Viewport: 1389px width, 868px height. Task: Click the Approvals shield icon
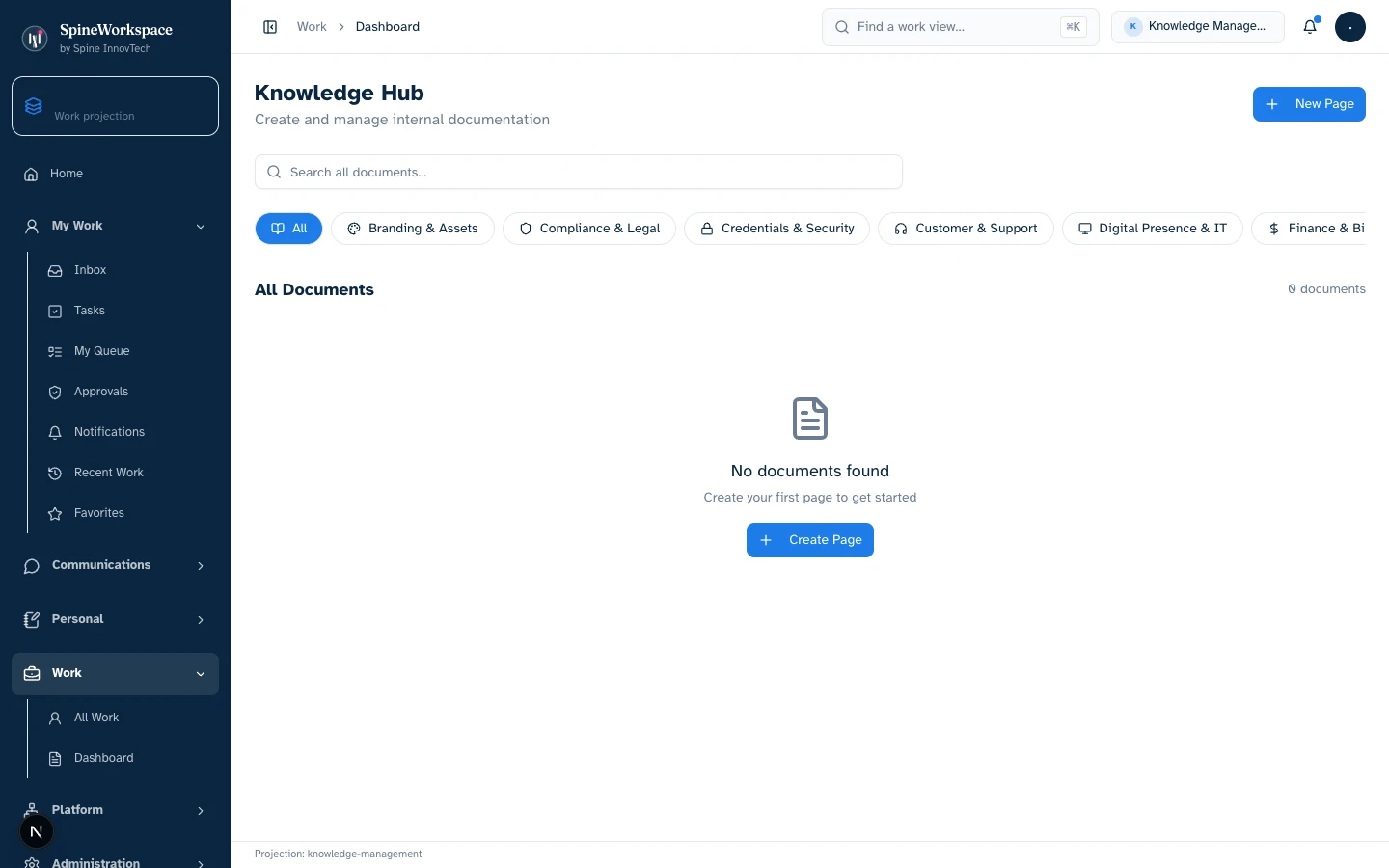click(55, 392)
